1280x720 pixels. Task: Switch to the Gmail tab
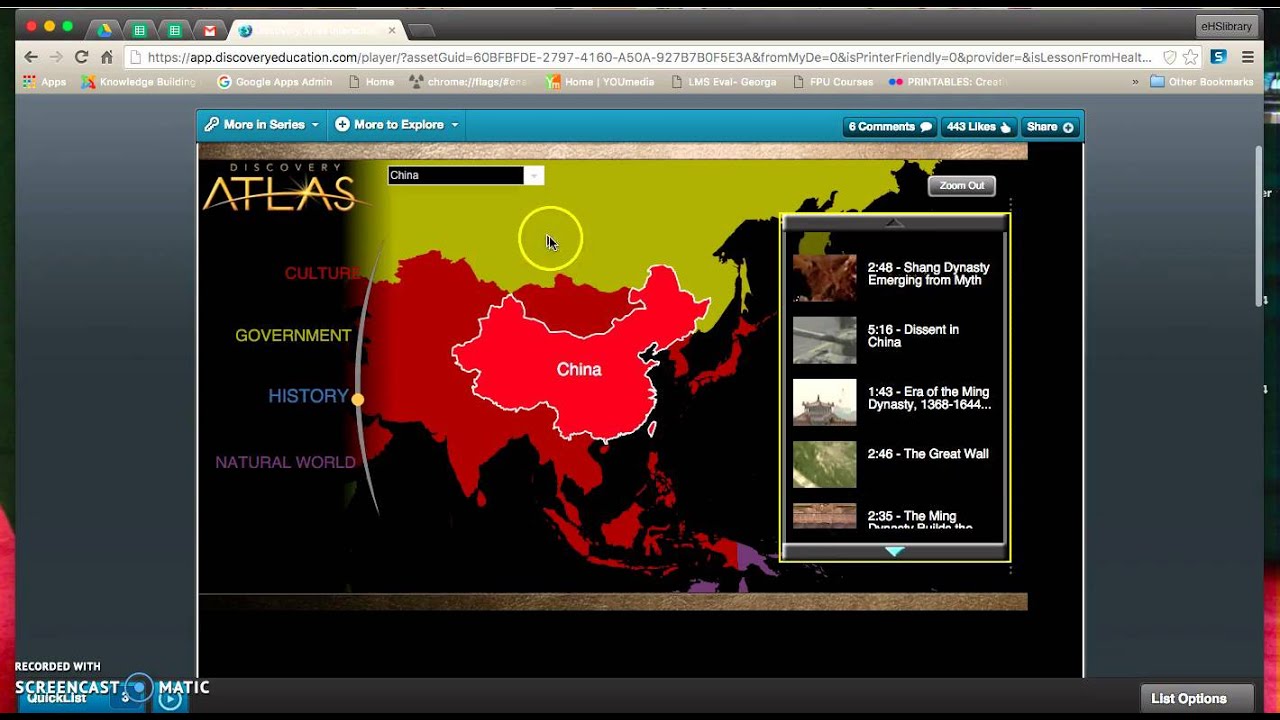(208, 30)
